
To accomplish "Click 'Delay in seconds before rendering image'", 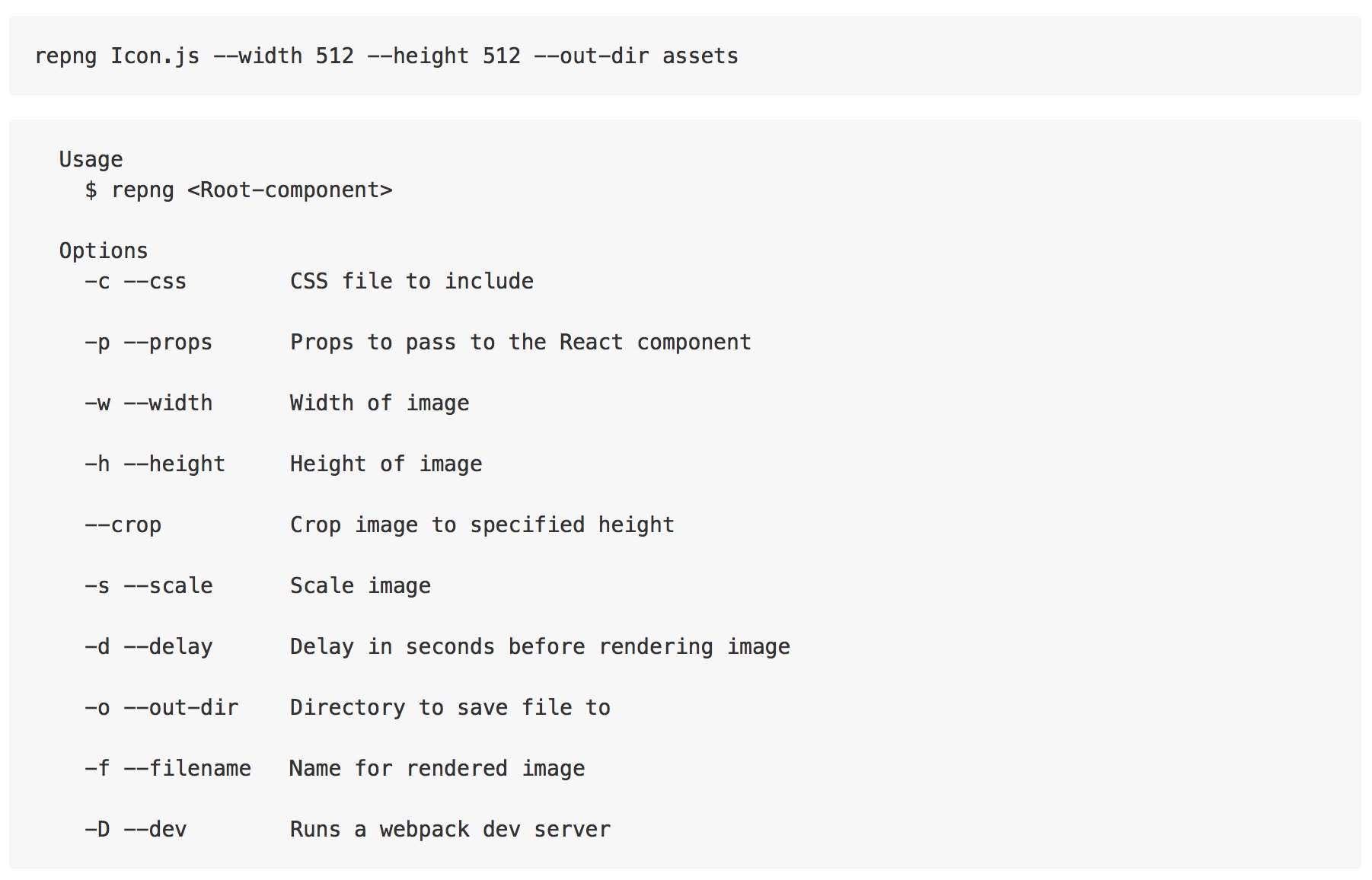I will point(541,646).
